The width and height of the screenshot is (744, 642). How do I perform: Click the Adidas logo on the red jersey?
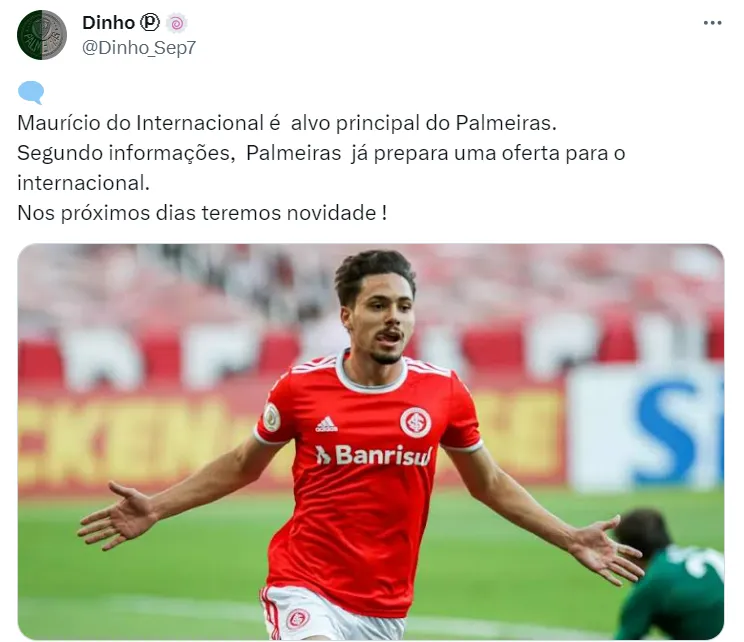[x=326, y=424]
